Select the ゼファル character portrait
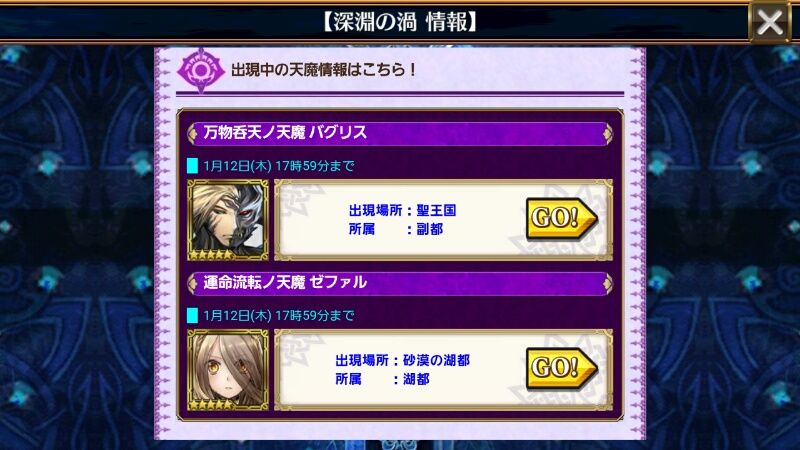 point(228,370)
